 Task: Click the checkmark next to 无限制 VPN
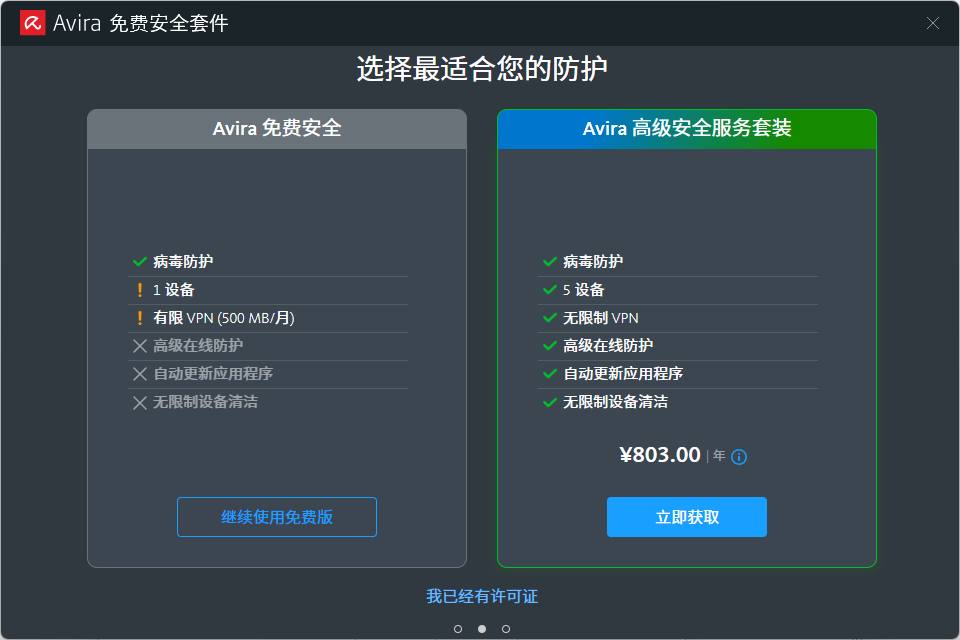pos(548,318)
